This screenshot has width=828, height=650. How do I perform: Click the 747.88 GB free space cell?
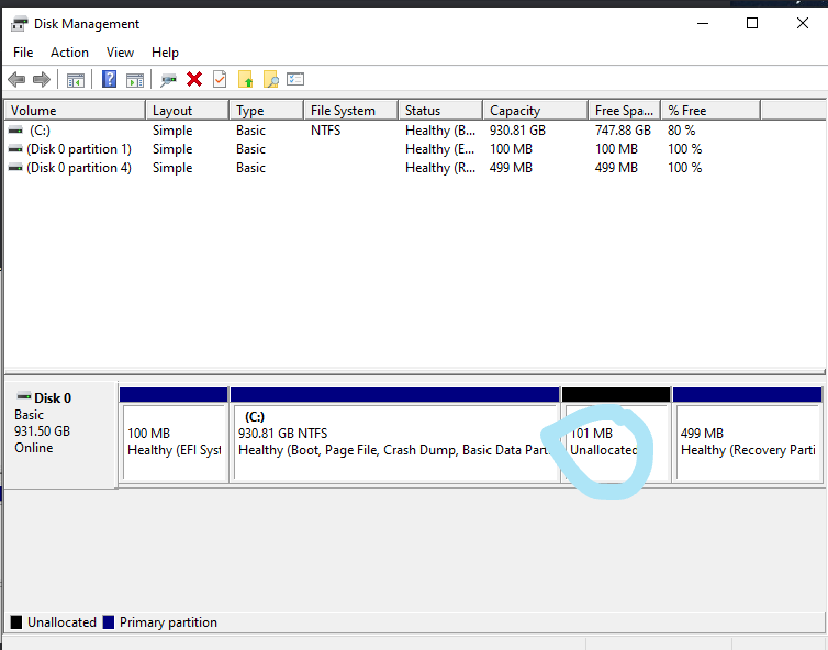click(623, 130)
